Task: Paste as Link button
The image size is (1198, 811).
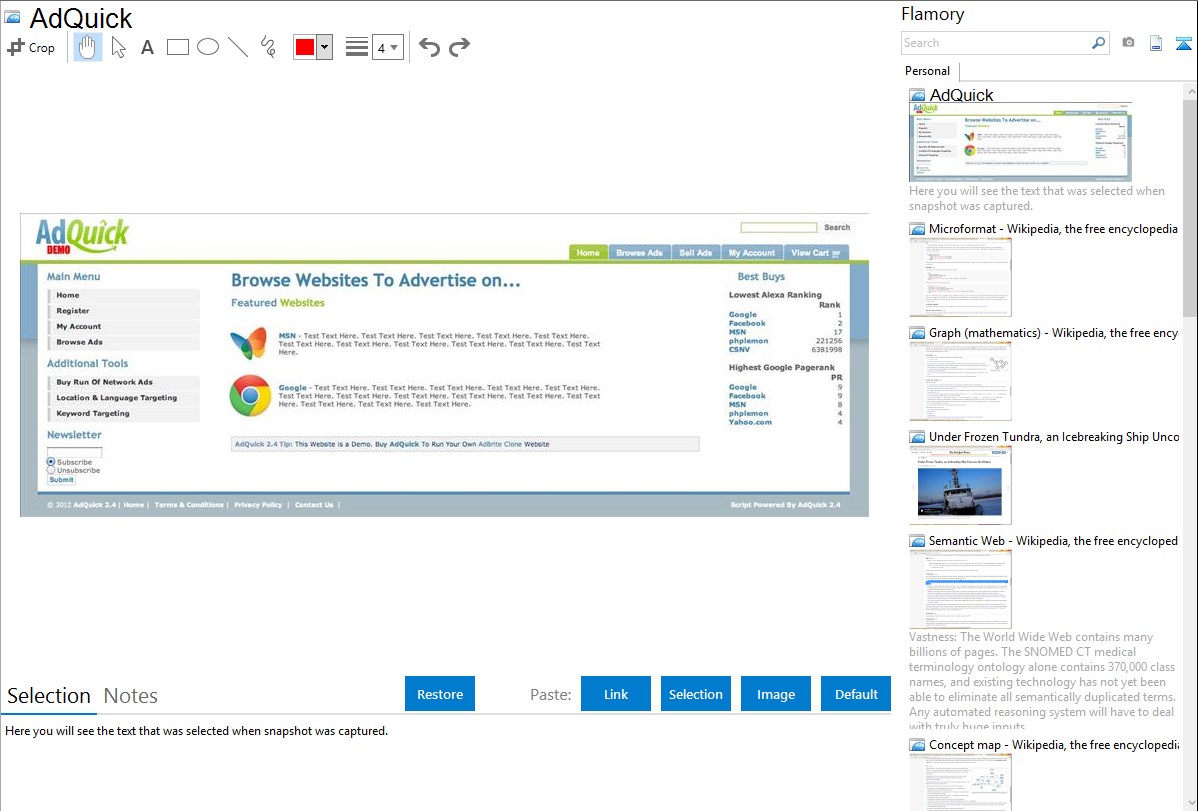Action: [616, 694]
